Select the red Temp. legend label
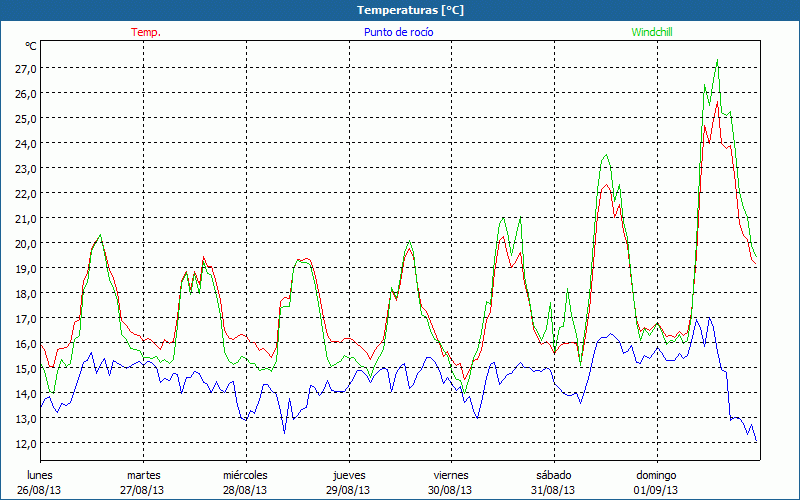800x500 pixels. pyautogui.click(x=146, y=32)
